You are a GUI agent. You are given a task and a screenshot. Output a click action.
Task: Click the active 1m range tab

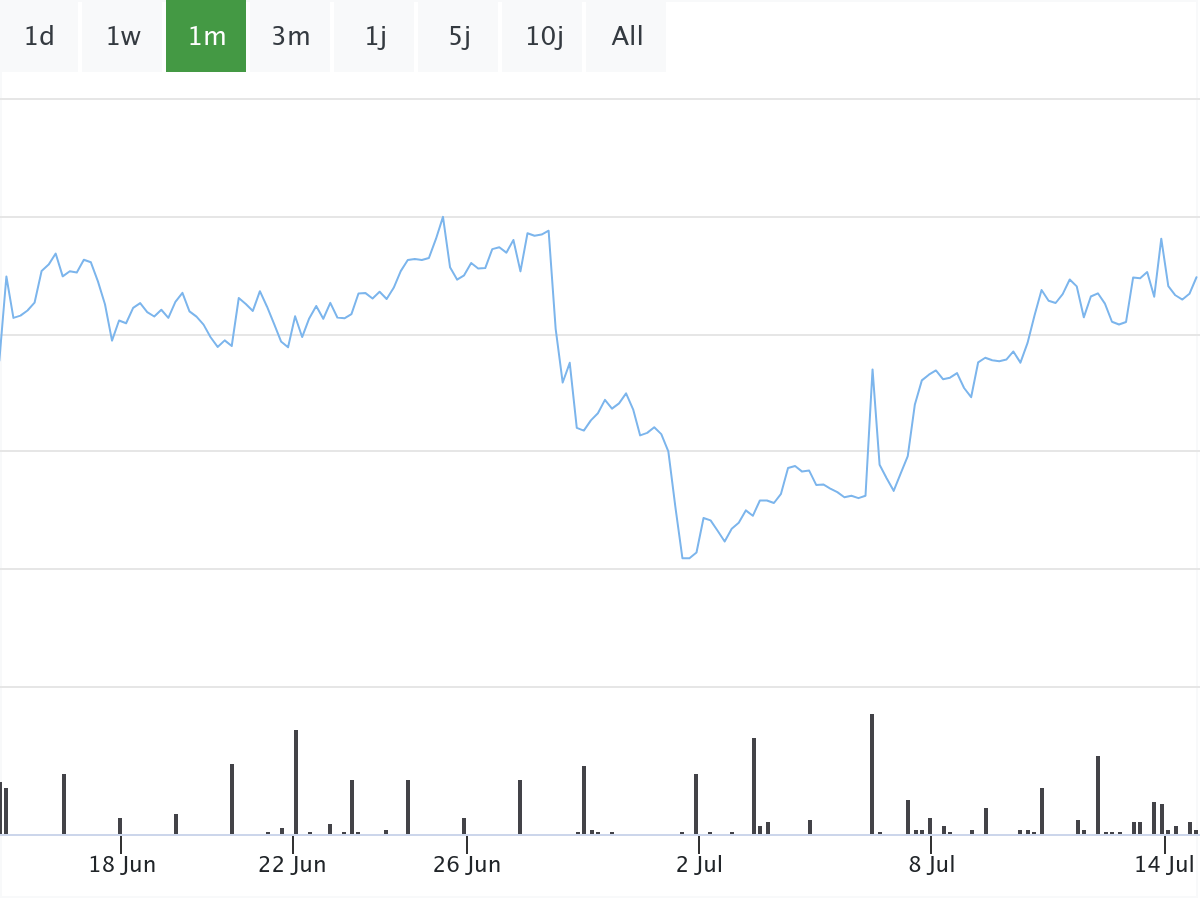click(x=206, y=37)
